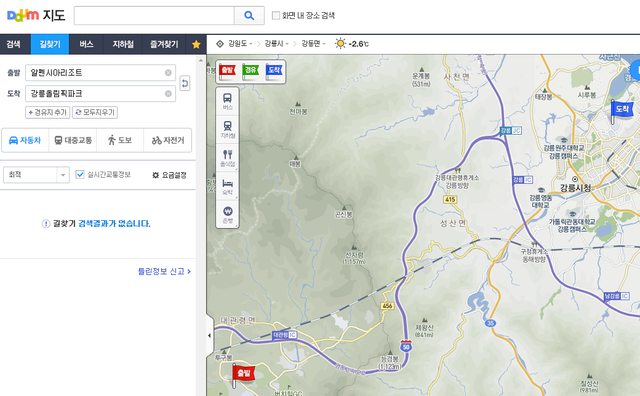
Task: Show restaurants on map
Action: click(x=227, y=158)
